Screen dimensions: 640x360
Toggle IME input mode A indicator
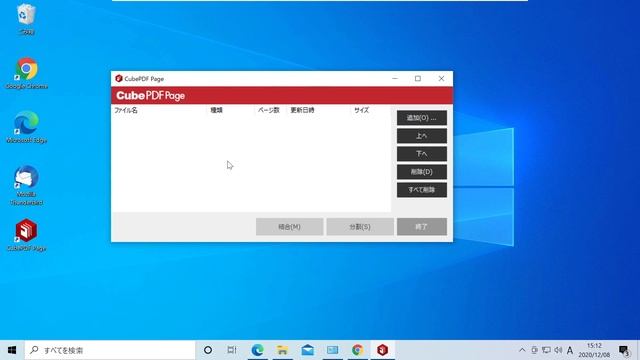pos(570,350)
